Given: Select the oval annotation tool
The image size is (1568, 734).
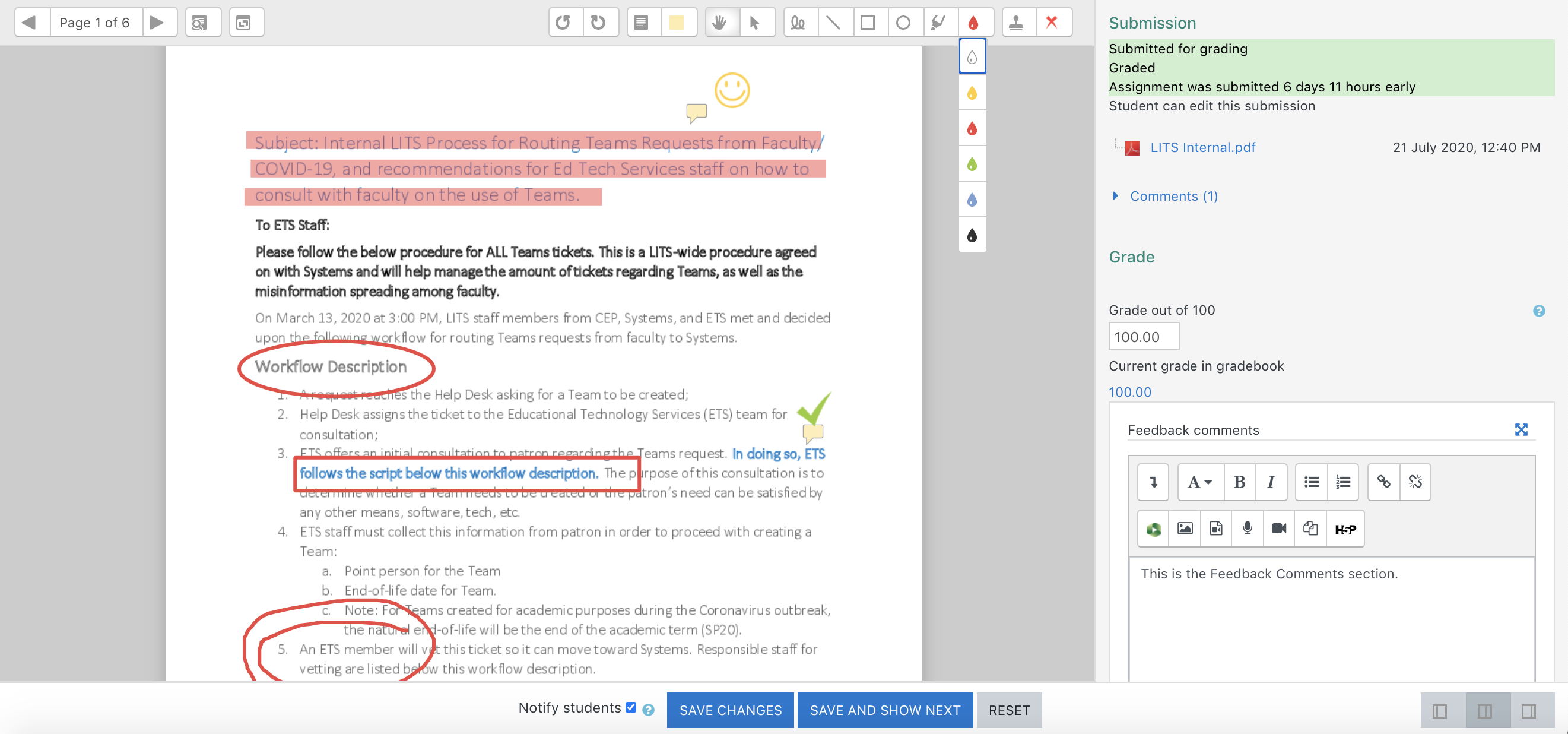Looking at the screenshot, I should pyautogui.click(x=903, y=23).
